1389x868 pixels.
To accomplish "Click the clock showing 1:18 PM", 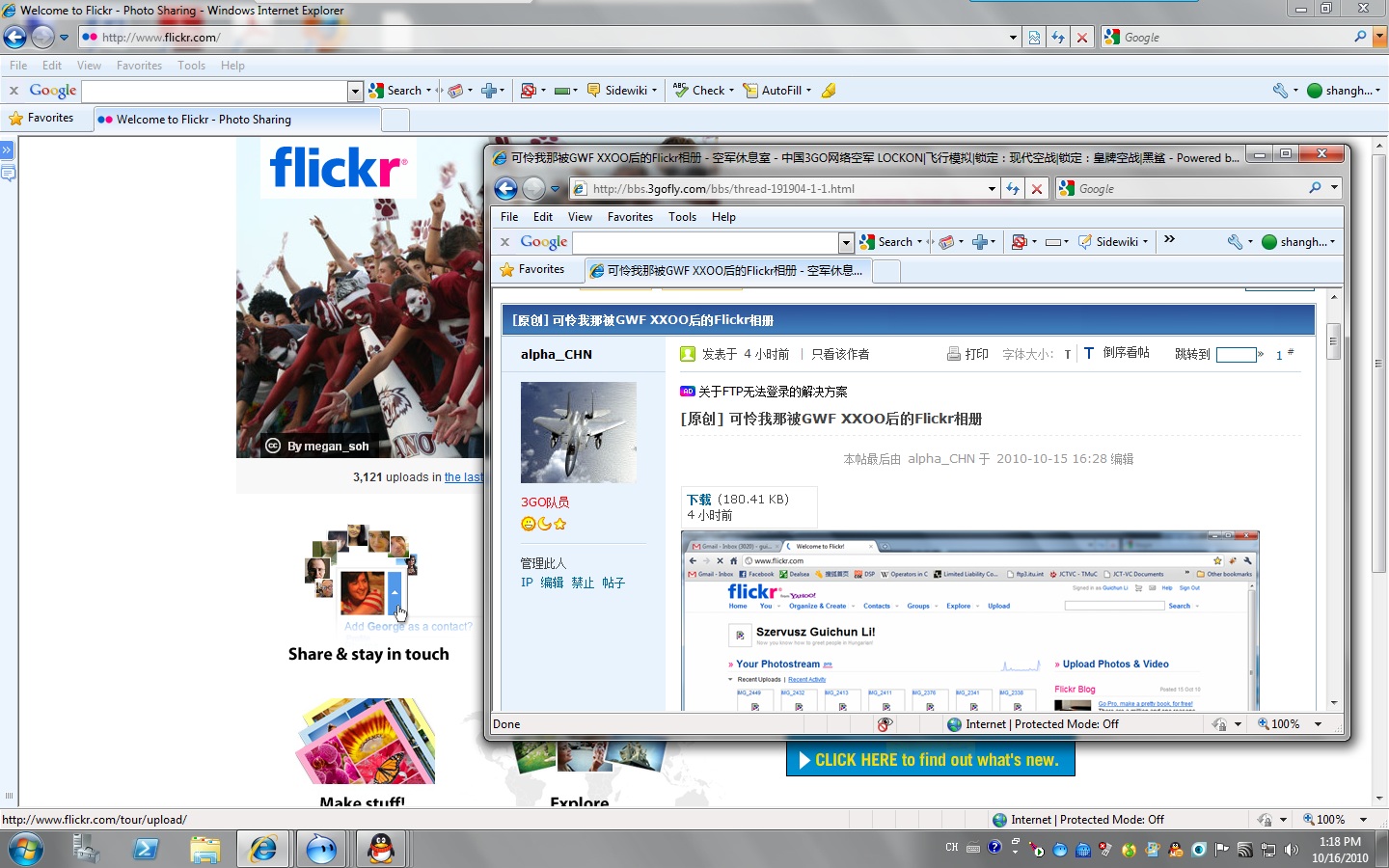I will 1340,842.
